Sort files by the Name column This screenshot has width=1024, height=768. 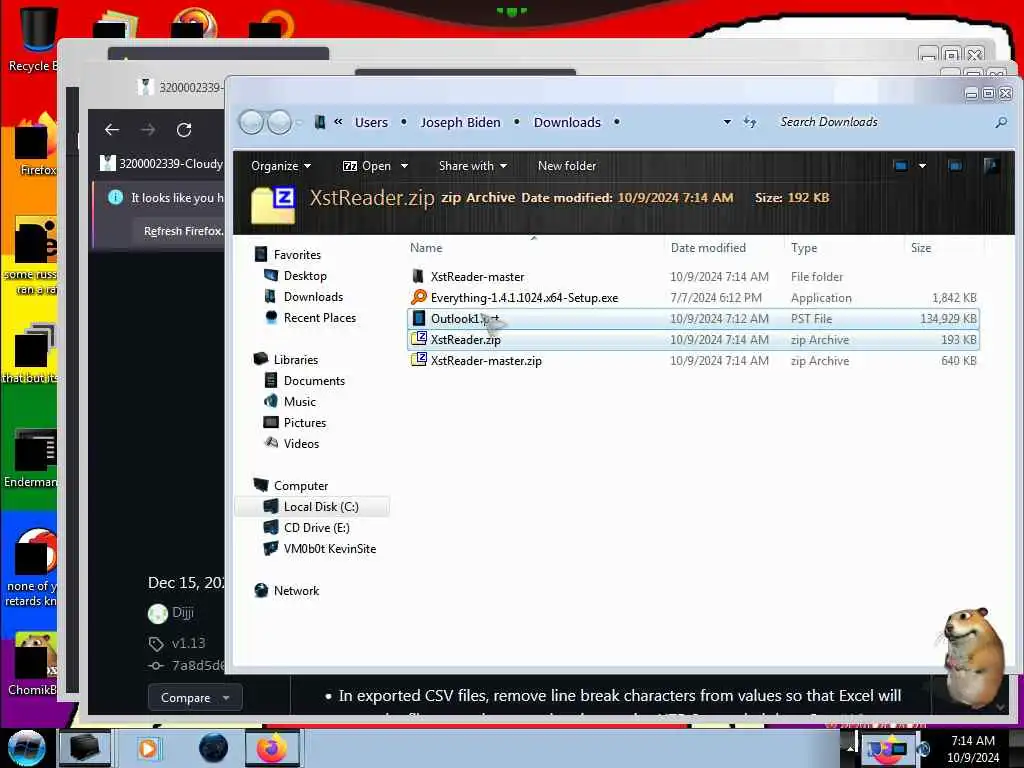click(426, 248)
